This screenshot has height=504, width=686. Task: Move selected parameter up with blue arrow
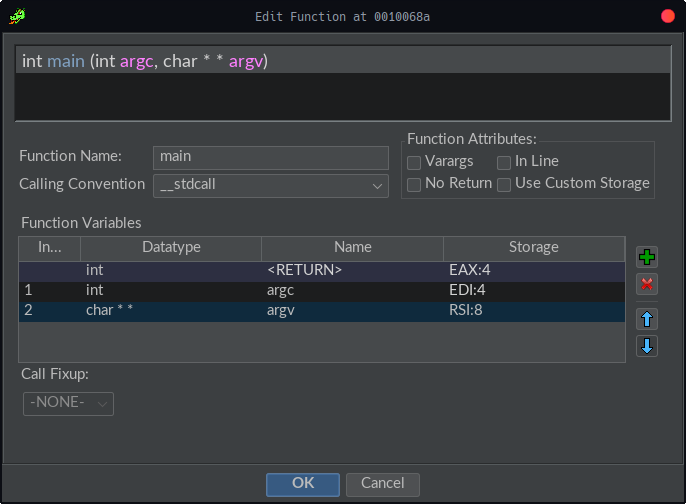647,319
